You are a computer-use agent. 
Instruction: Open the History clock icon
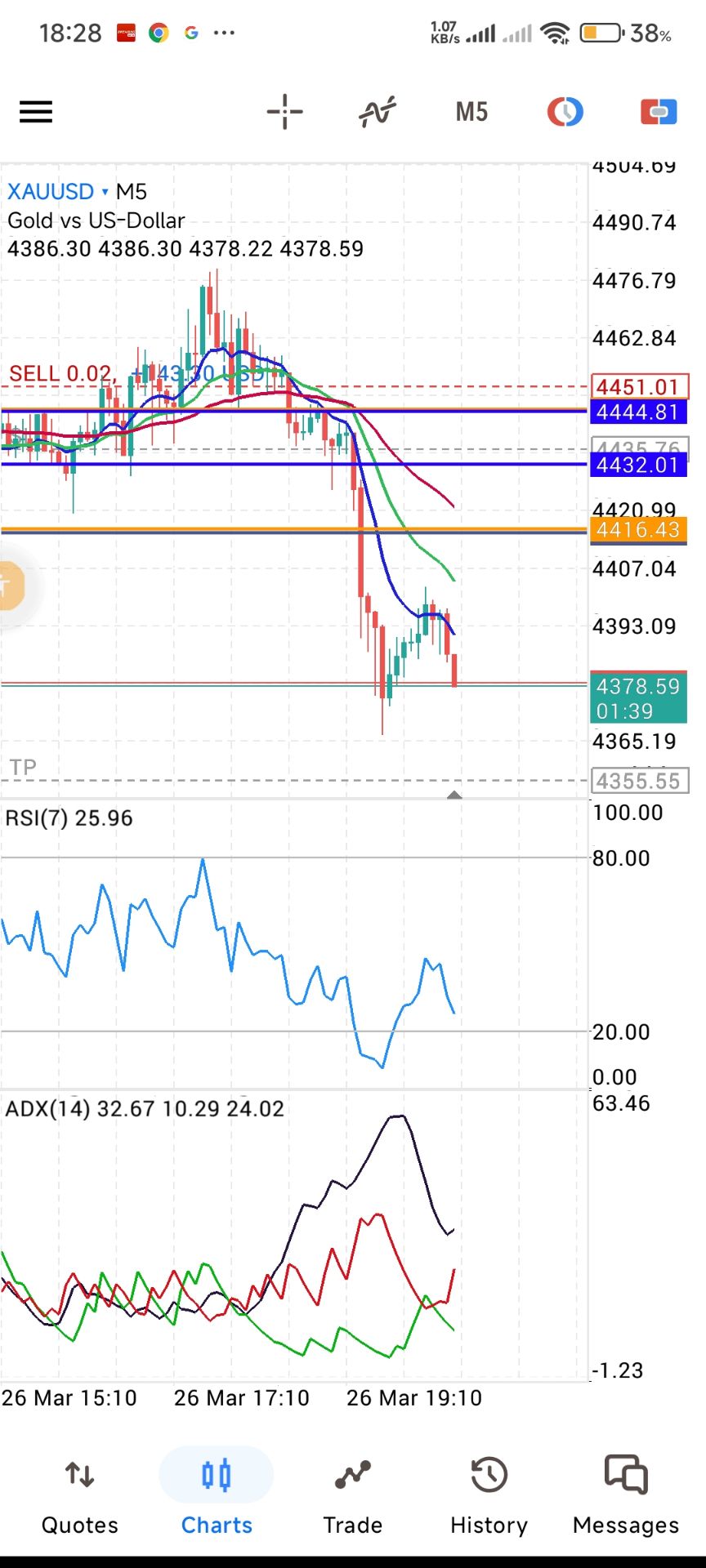pos(489,1475)
